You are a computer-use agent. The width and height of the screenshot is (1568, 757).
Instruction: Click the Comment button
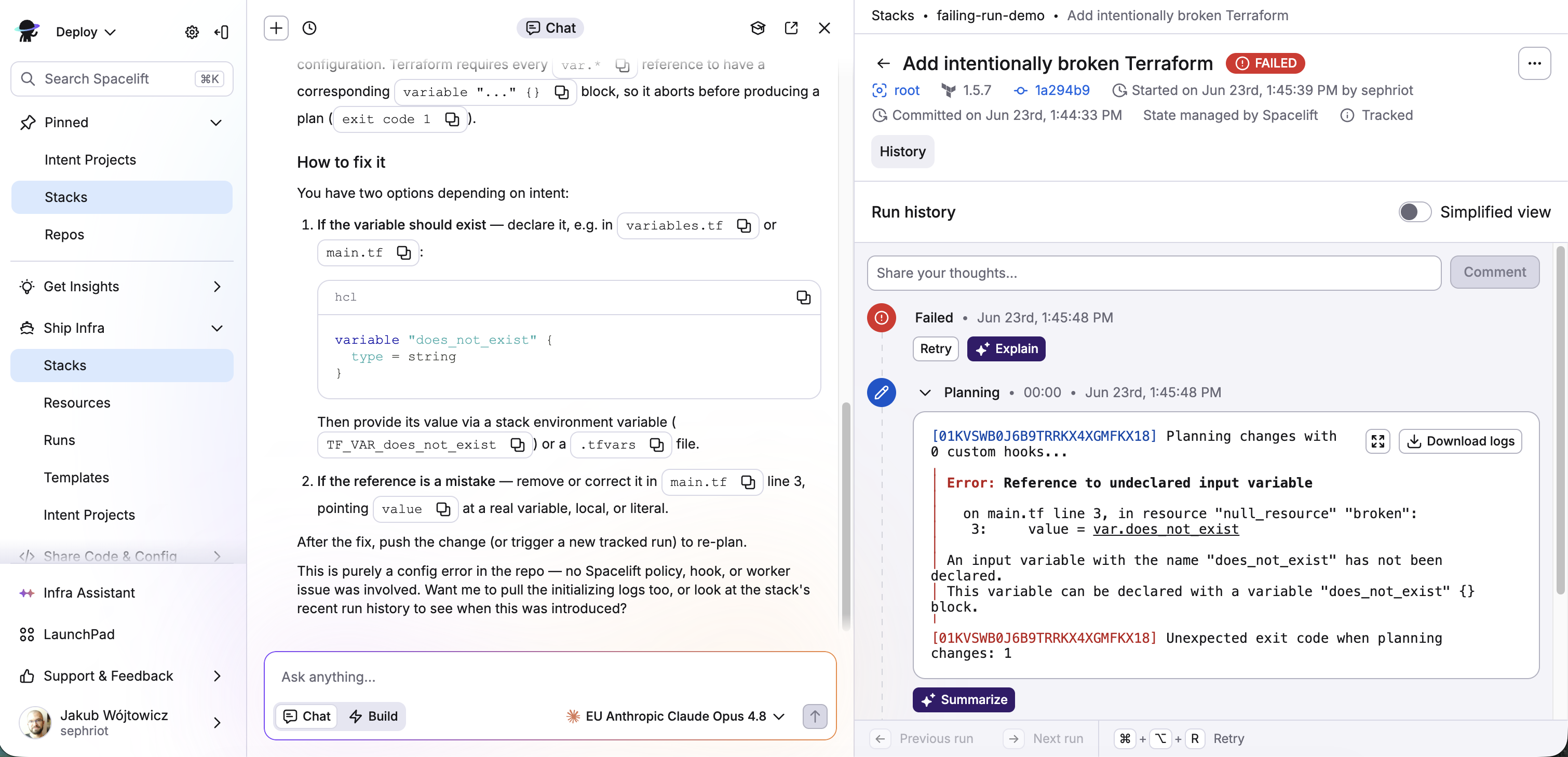(1494, 272)
